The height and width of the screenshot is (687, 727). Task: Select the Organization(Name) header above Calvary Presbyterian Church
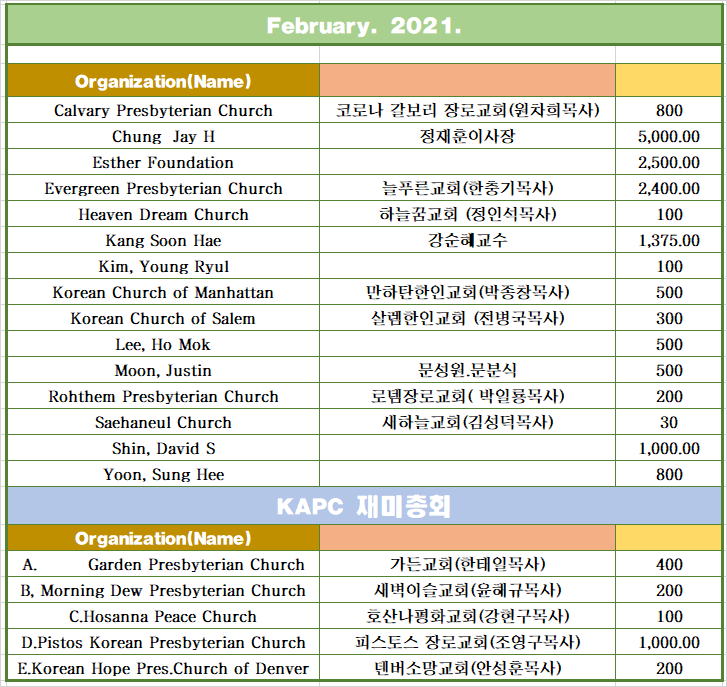coord(163,81)
